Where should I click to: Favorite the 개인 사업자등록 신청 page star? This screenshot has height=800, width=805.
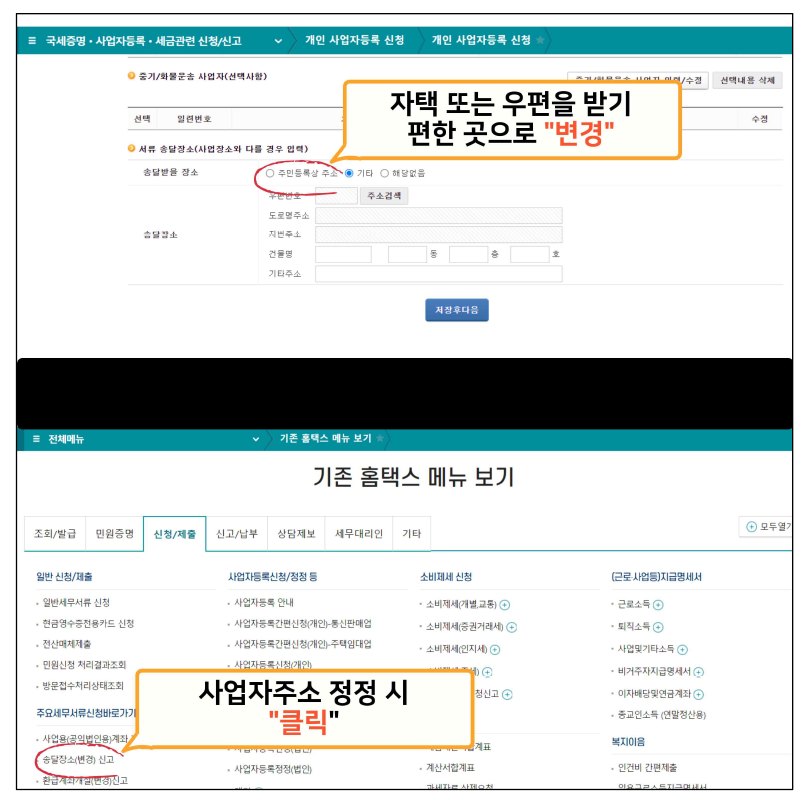point(540,40)
